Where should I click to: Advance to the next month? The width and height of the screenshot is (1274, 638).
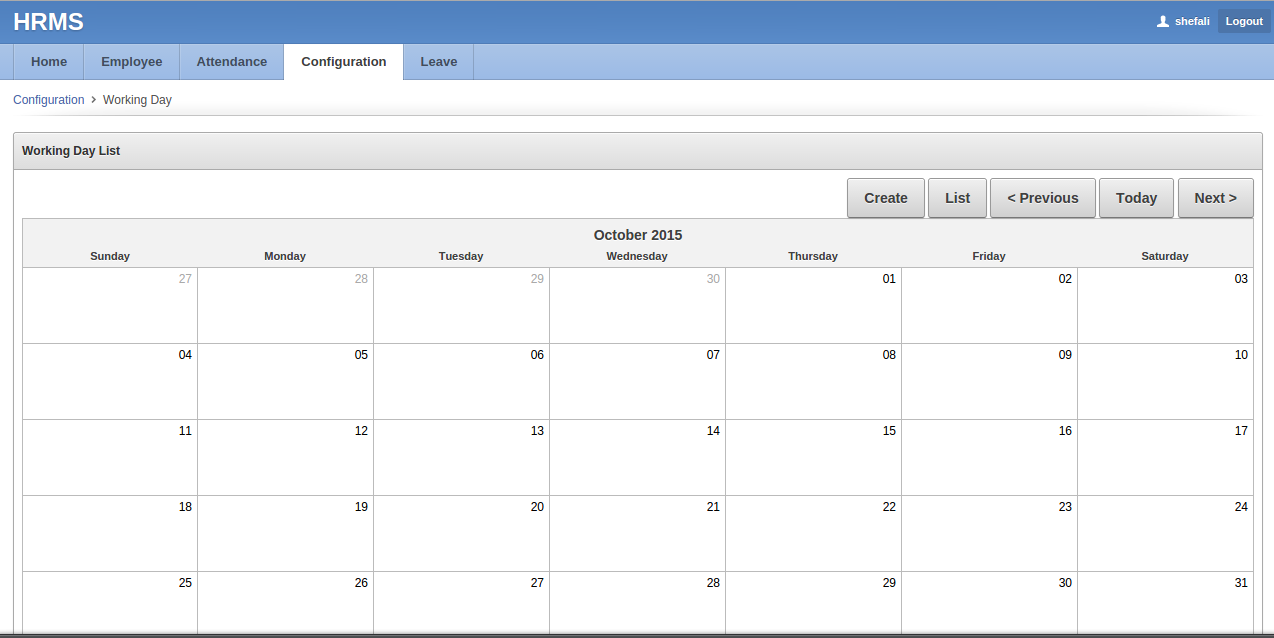click(x=1215, y=198)
